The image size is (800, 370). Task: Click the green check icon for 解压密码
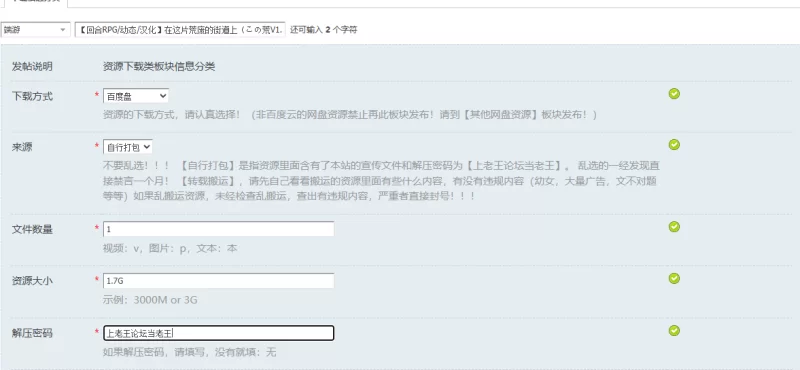click(674, 331)
